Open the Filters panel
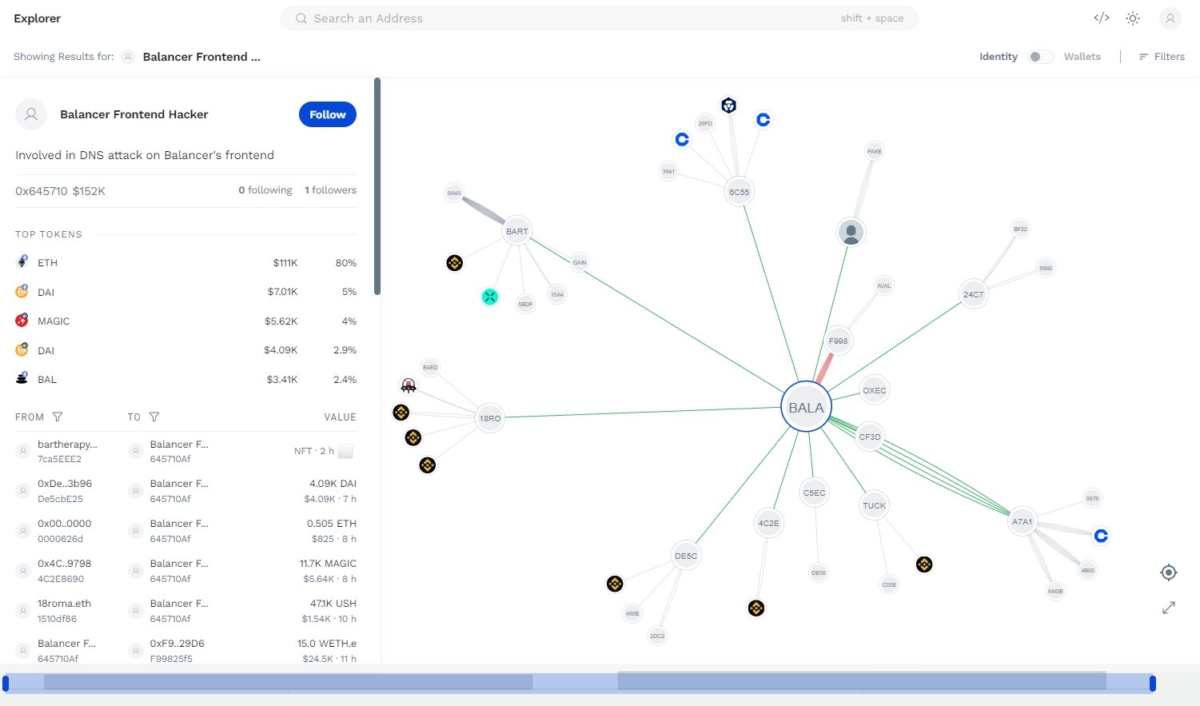 1162,57
